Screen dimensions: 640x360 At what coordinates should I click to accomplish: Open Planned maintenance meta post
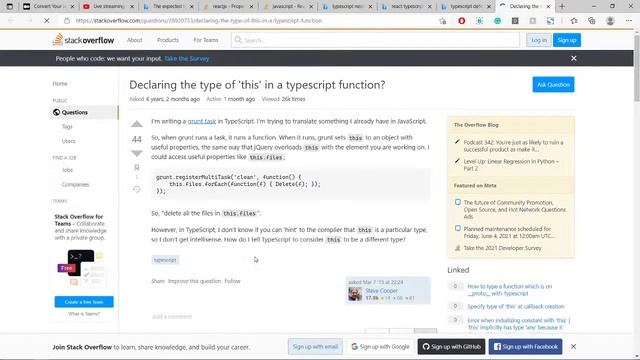coord(509,232)
